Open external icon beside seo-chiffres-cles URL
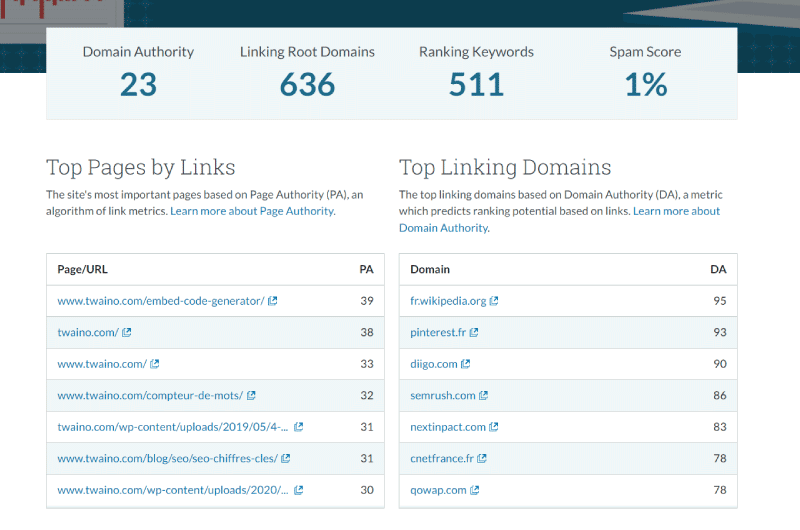800x530 pixels. tap(286, 459)
